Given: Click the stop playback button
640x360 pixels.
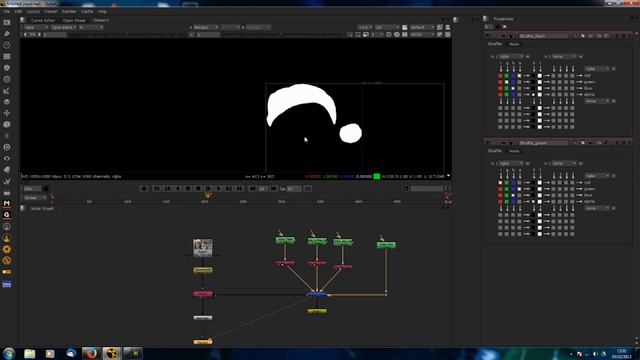Looking at the screenshot, I should (x=198, y=189).
